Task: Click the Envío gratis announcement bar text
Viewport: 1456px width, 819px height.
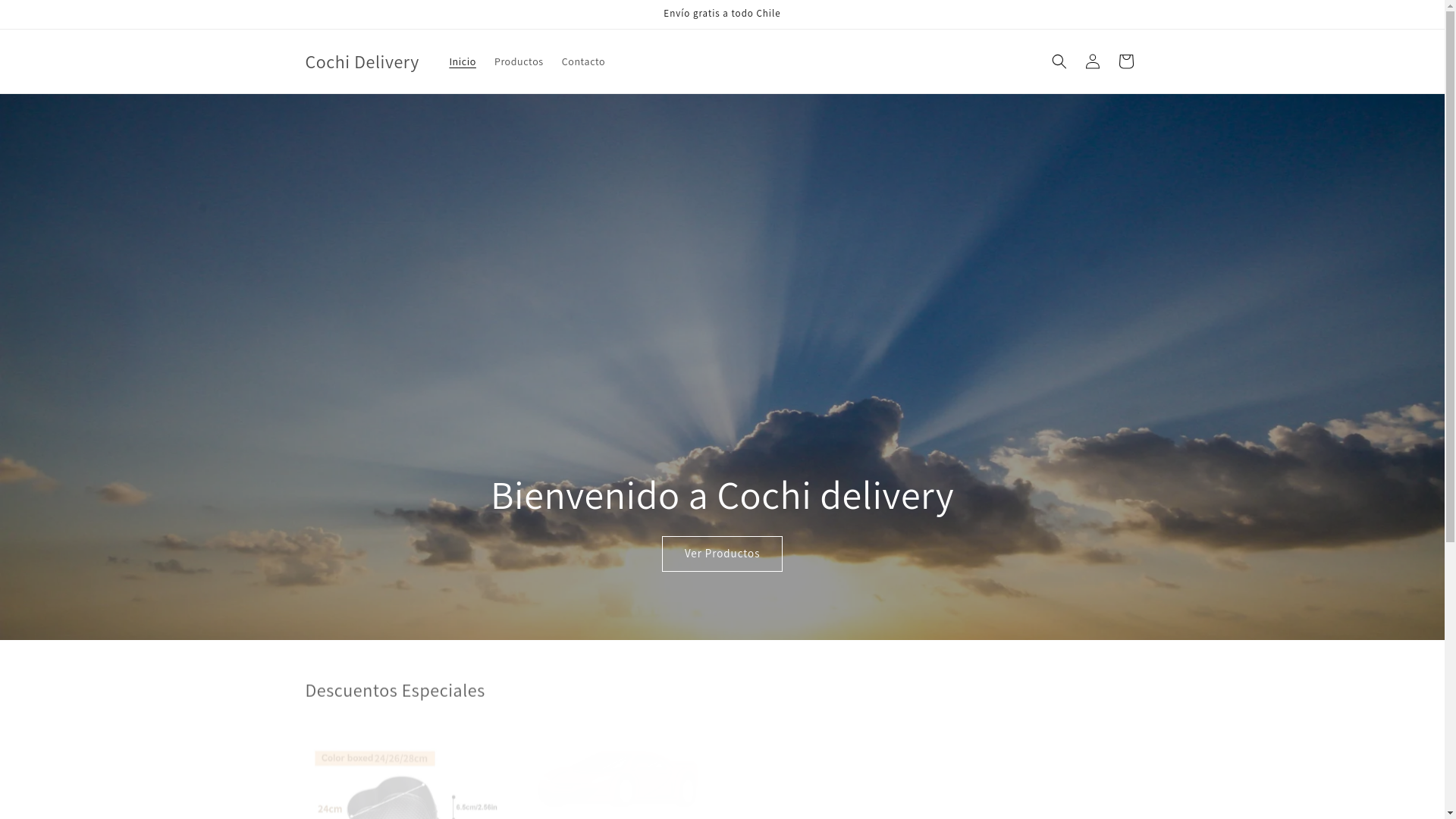Action: point(721,14)
